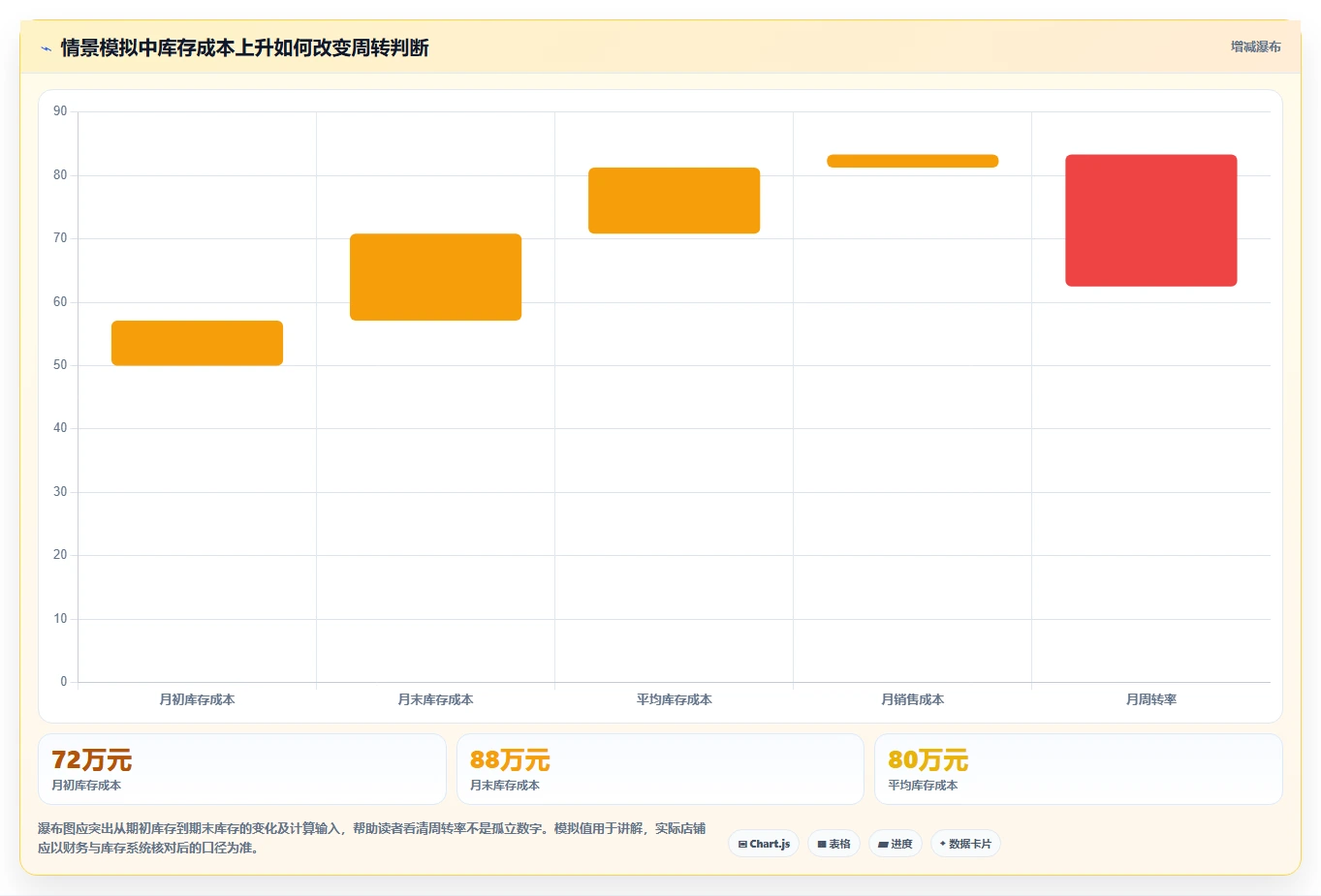Click the x-axis label 平均库存成本
The width and height of the screenshot is (1321, 896).
674,699
